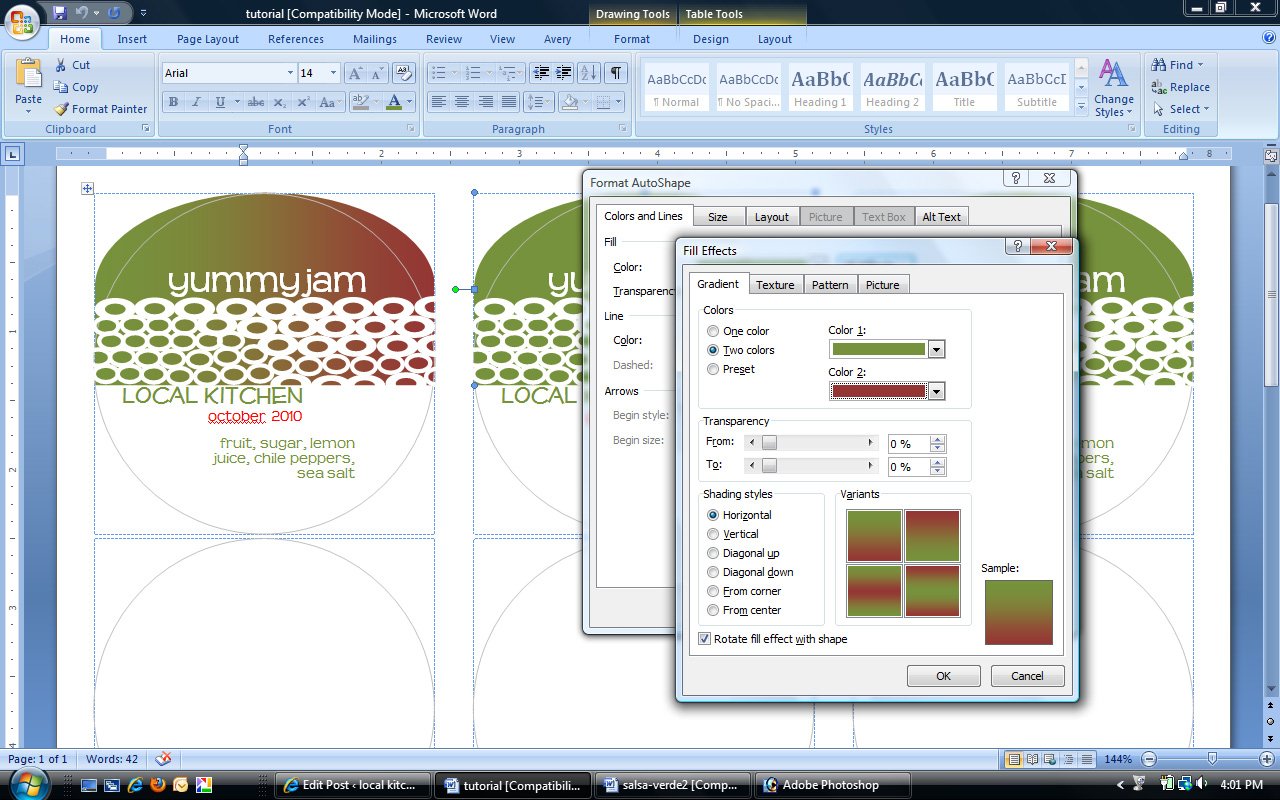Viewport: 1280px width, 800px height.
Task: Click the Show/Hide paragraph marks icon
Action: [x=616, y=73]
